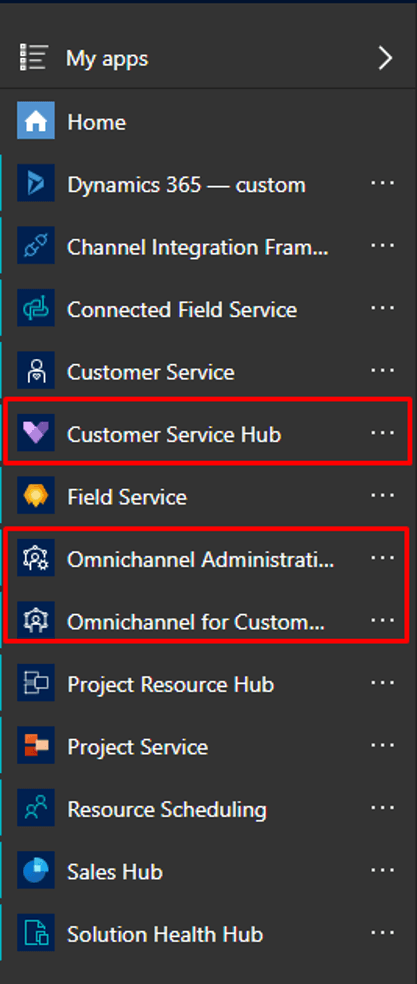Click the Home house icon
This screenshot has width=417, height=984.
coord(36,120)
